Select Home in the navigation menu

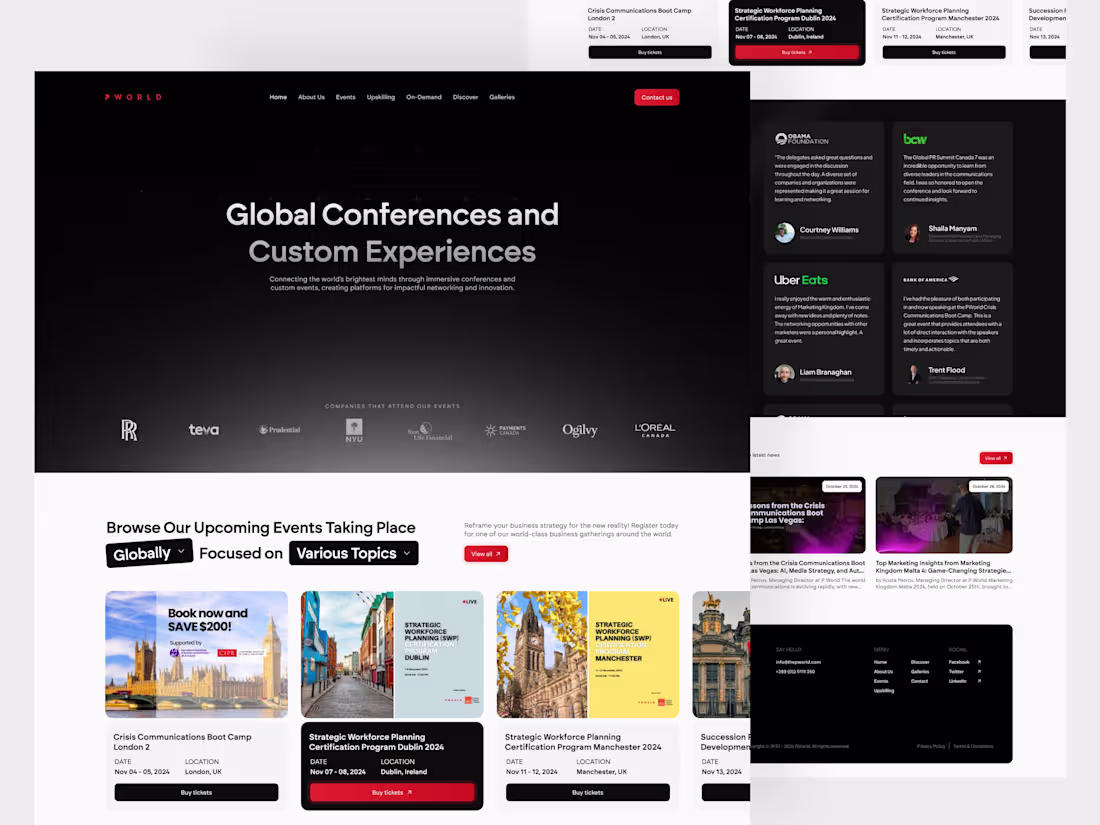[x=278, y=96]
